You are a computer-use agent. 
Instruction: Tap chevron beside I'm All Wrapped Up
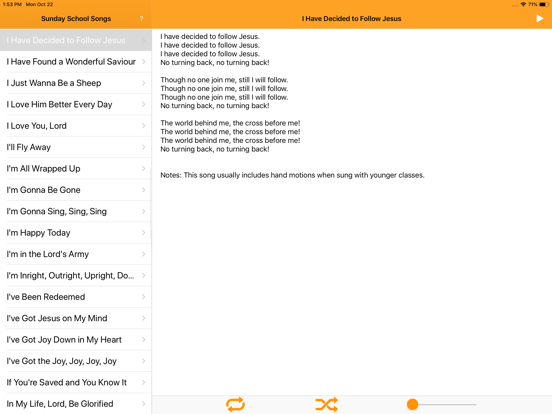click(x=144, y=169)
